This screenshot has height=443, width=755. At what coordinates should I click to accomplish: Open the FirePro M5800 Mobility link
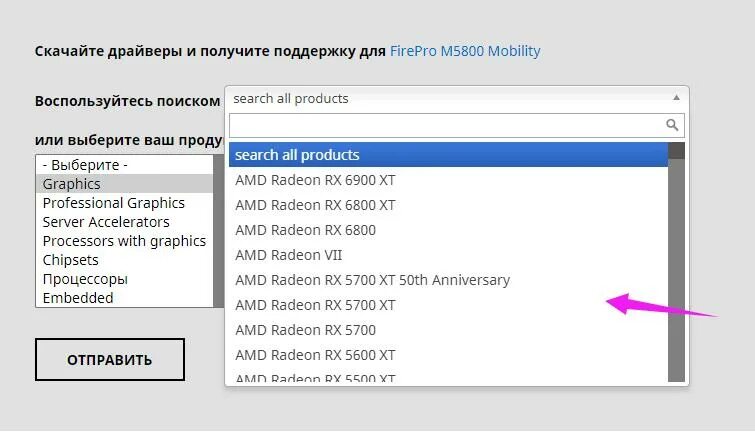(465, 51)
